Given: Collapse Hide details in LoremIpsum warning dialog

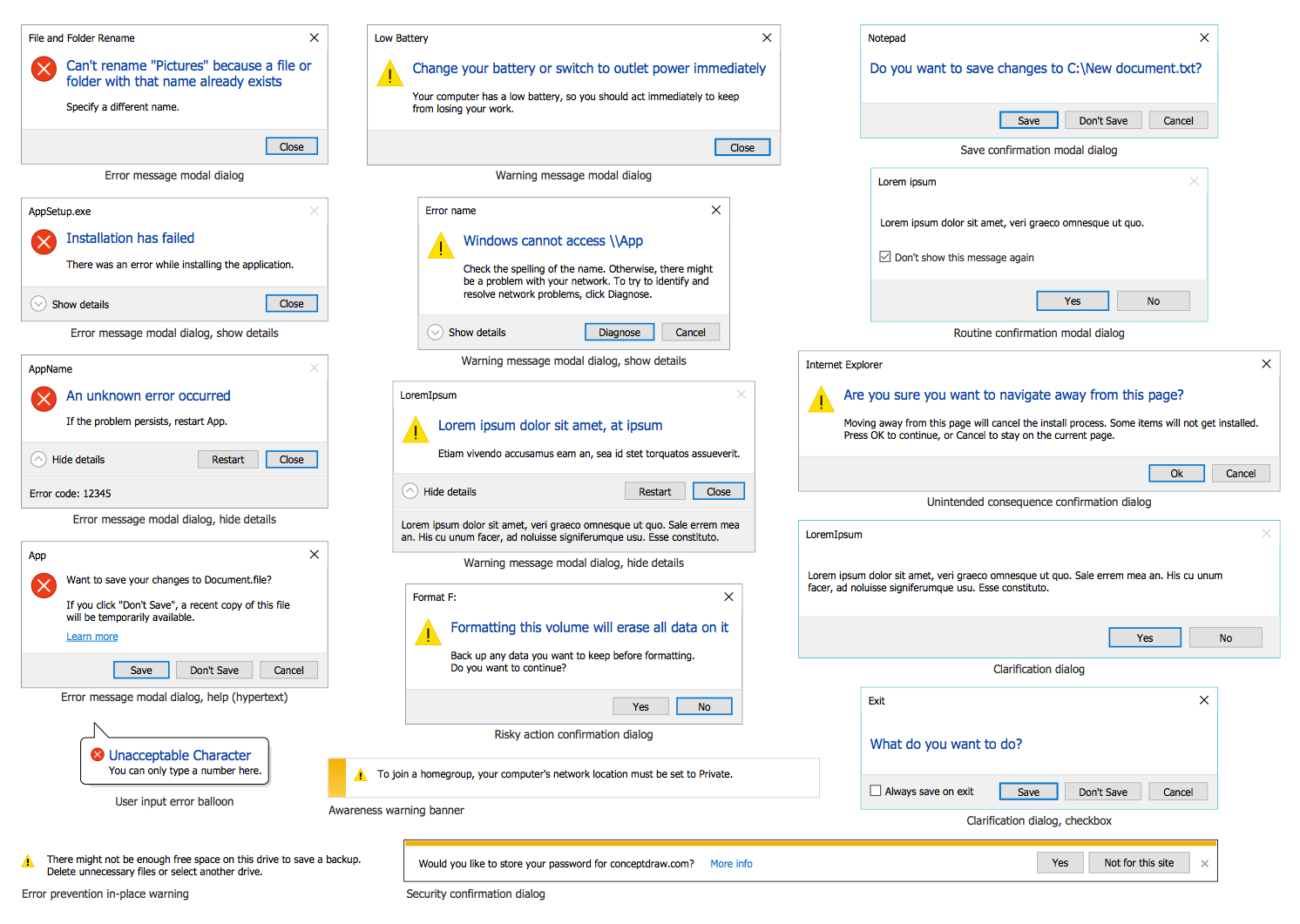Looking at the screenshot, I should (410, 491).
